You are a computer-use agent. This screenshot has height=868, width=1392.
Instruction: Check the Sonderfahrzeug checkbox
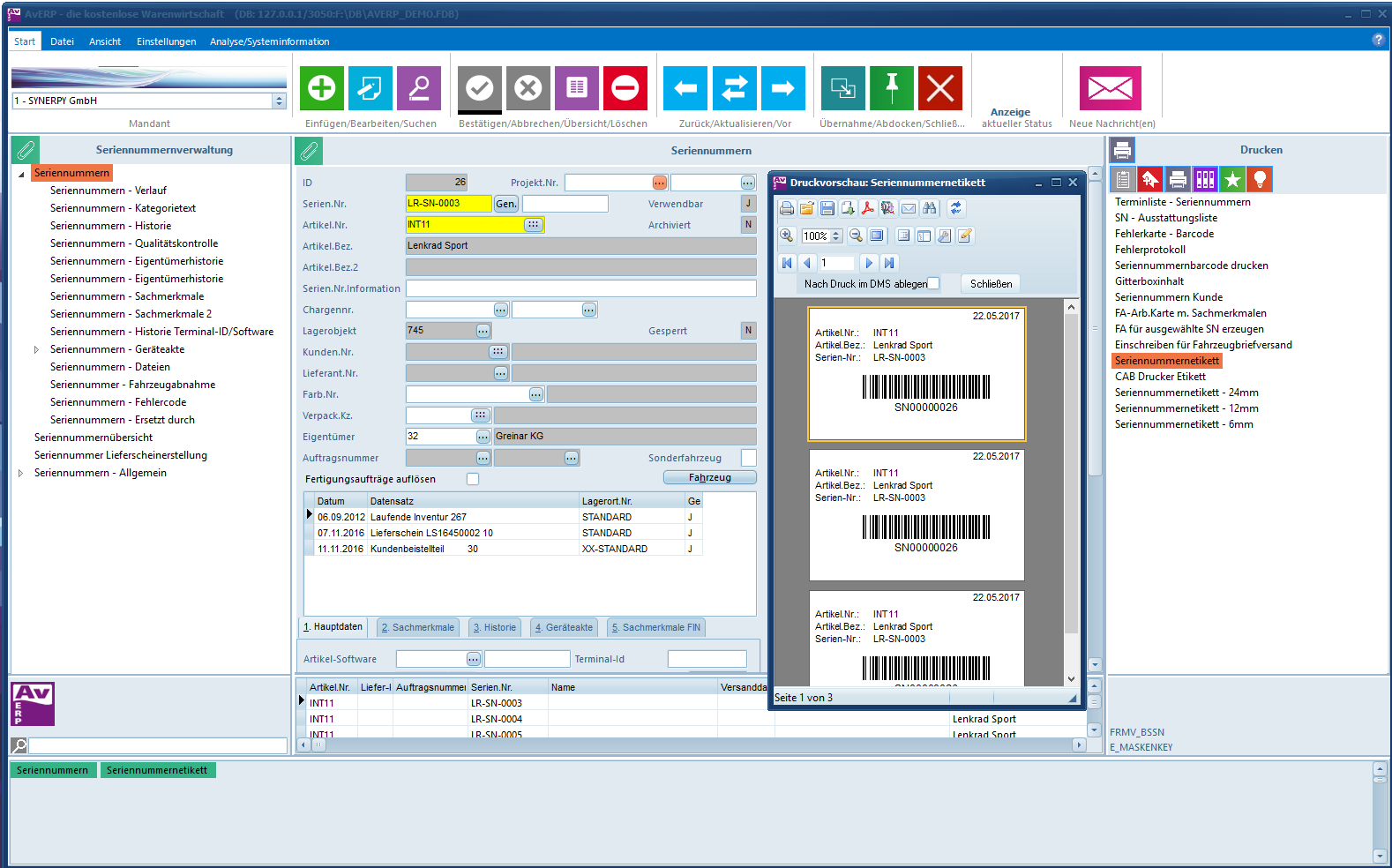748,458
